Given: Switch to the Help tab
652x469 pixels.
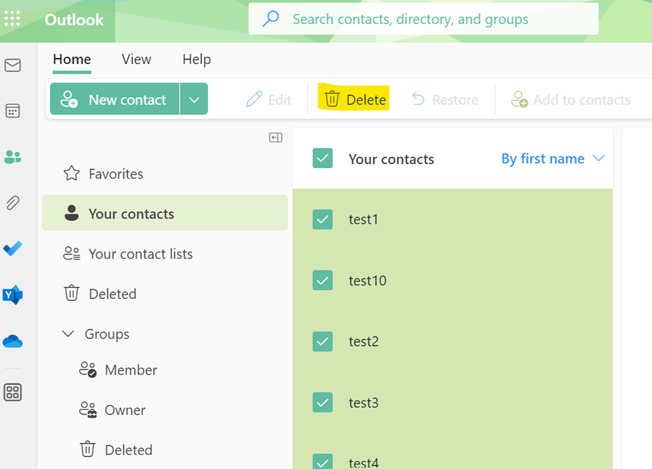Looking at the screenshot, I should 197,59.
